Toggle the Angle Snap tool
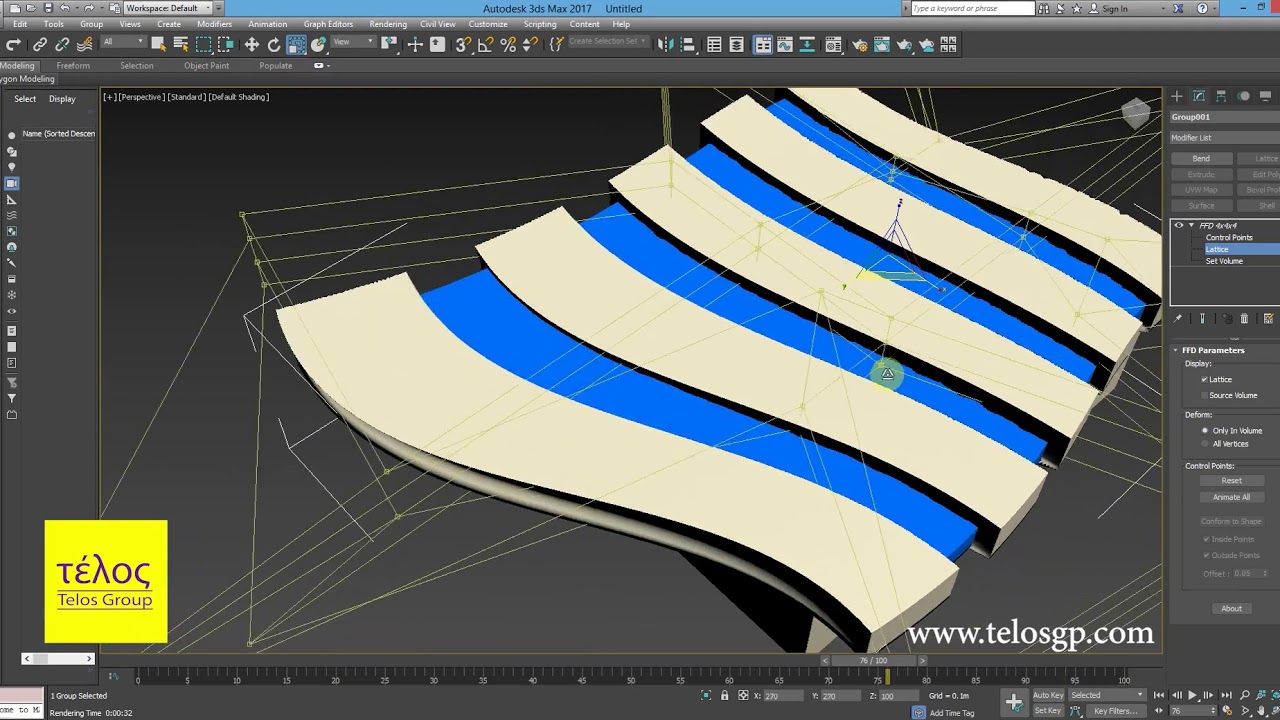This screenshot has width=1280, height=720. coord(485,44)
